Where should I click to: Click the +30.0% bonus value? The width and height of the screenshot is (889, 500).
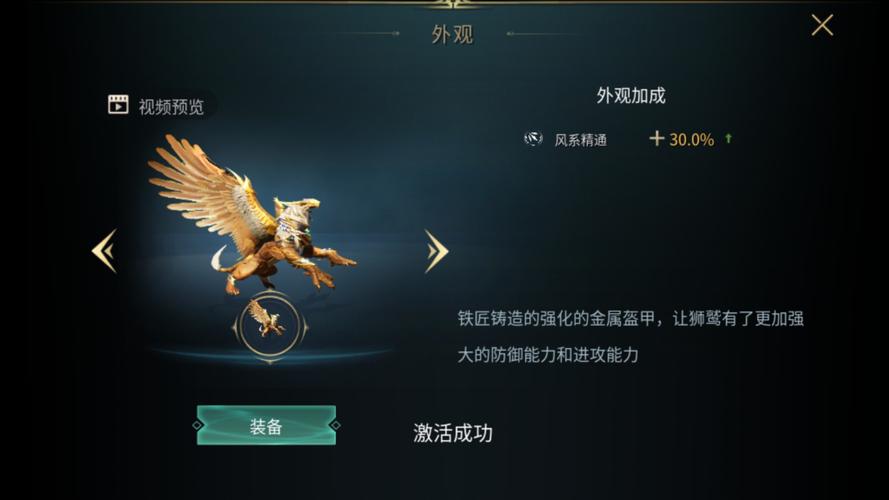[x=682, y=139]
